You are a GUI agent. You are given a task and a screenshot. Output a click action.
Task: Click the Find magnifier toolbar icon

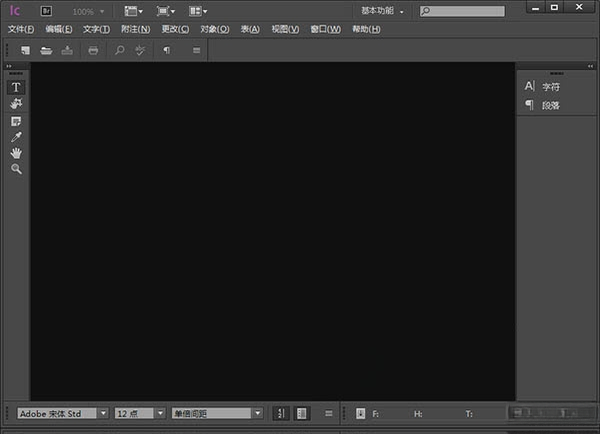click(119, 50)
